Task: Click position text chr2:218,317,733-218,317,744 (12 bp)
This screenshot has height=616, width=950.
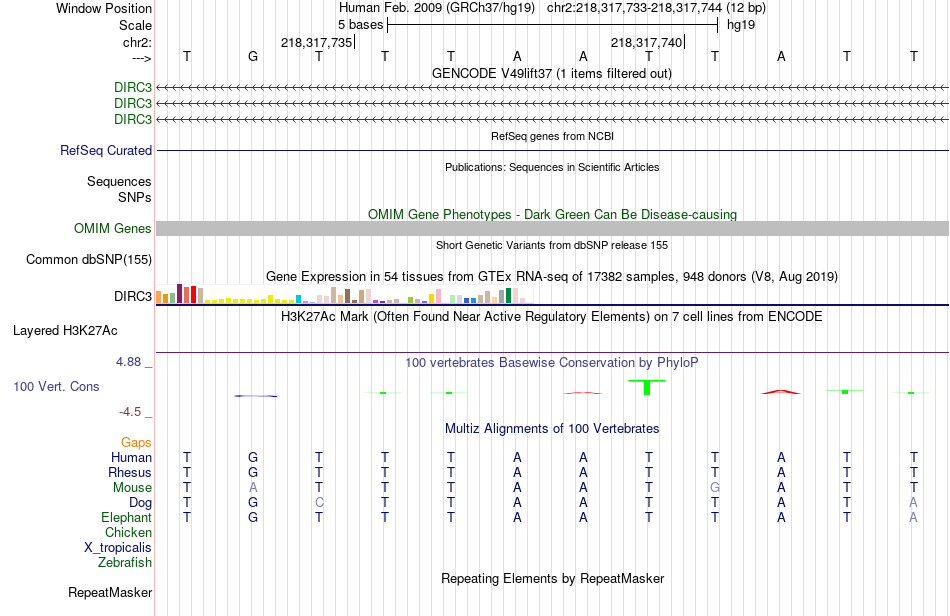Action: 656,8
